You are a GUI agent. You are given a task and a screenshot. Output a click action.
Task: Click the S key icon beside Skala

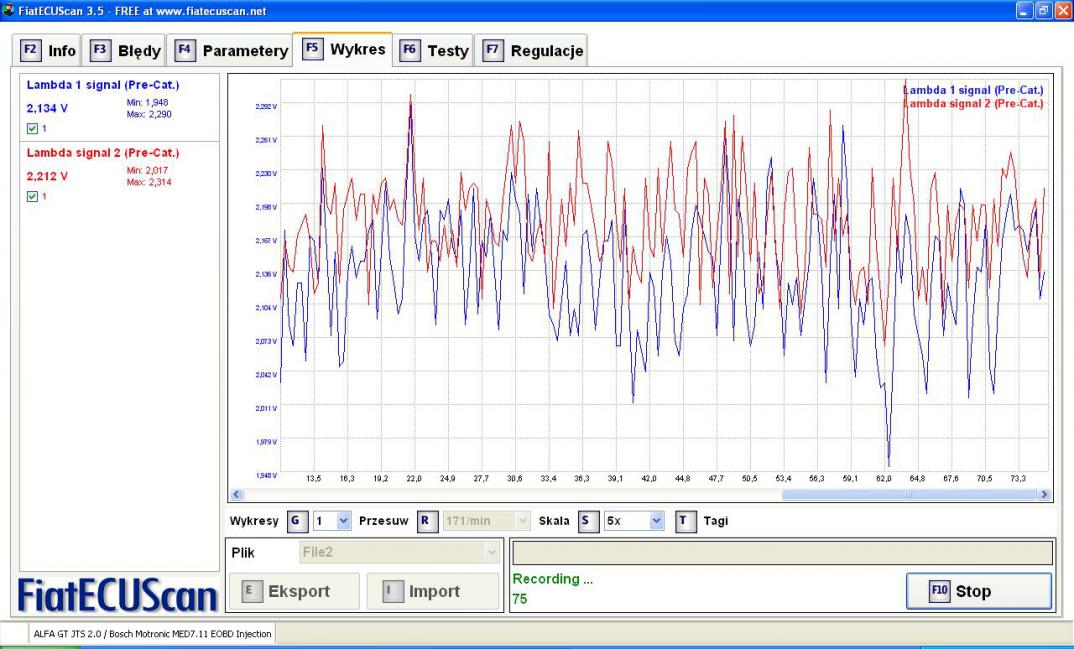pos(588,521)
